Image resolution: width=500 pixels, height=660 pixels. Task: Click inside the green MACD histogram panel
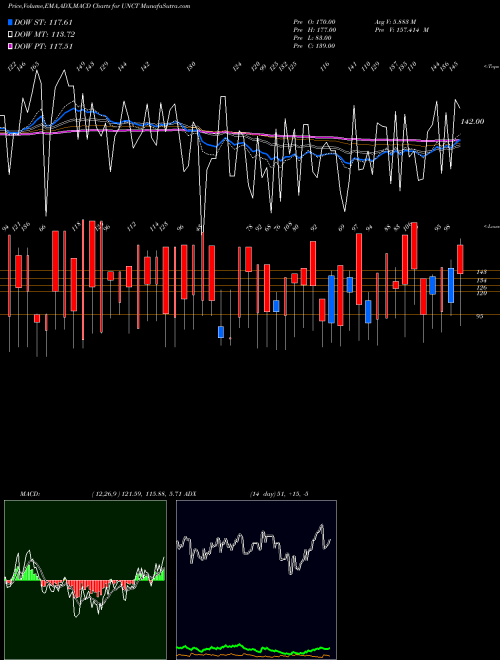(85, 580)
